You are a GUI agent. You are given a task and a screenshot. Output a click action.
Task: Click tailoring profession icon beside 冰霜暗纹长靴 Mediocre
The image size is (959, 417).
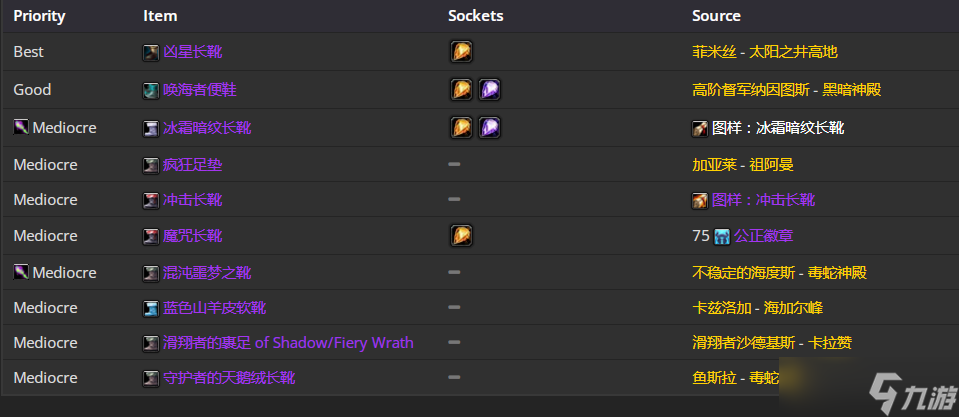(x=21, y=127)
